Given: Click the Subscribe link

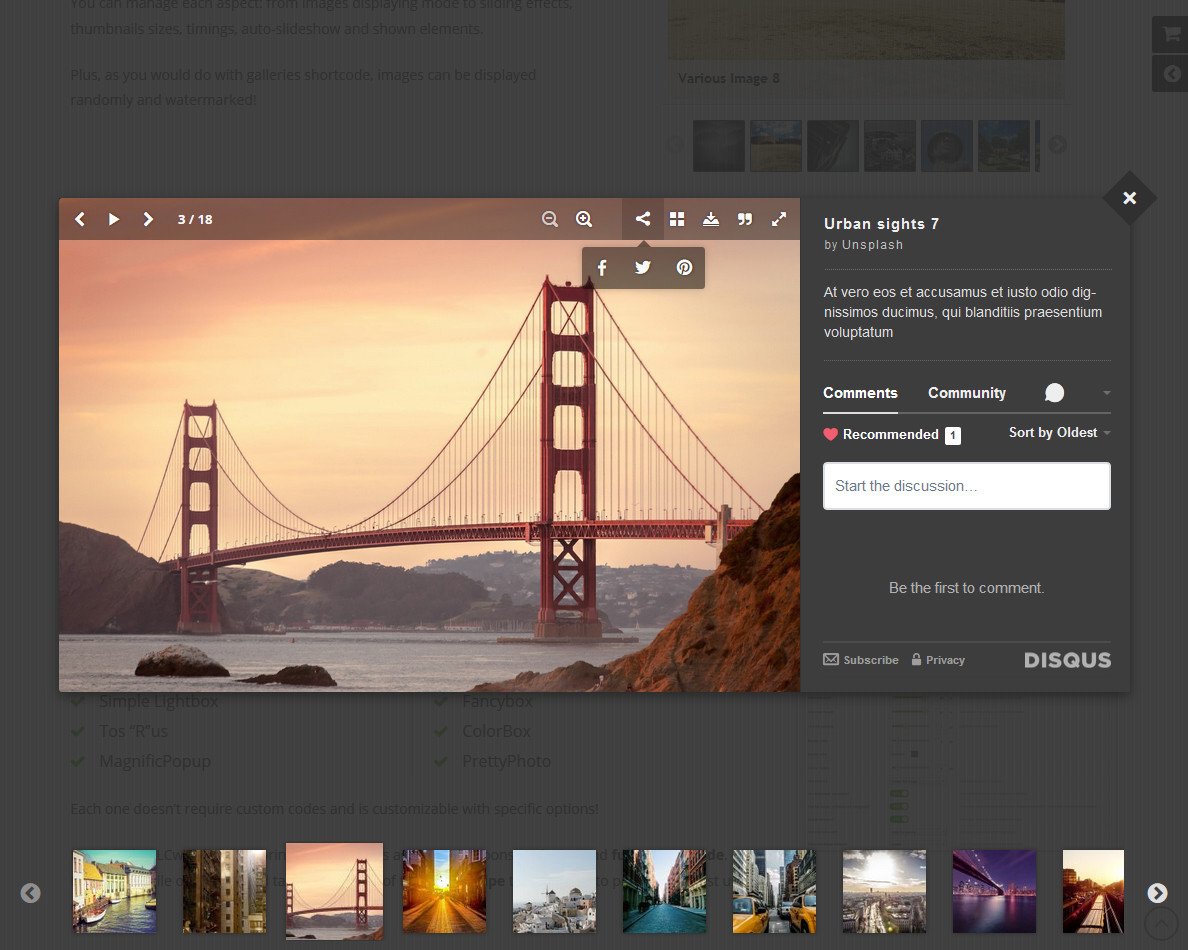Looking at the screenshot, I should pos(861,660).
